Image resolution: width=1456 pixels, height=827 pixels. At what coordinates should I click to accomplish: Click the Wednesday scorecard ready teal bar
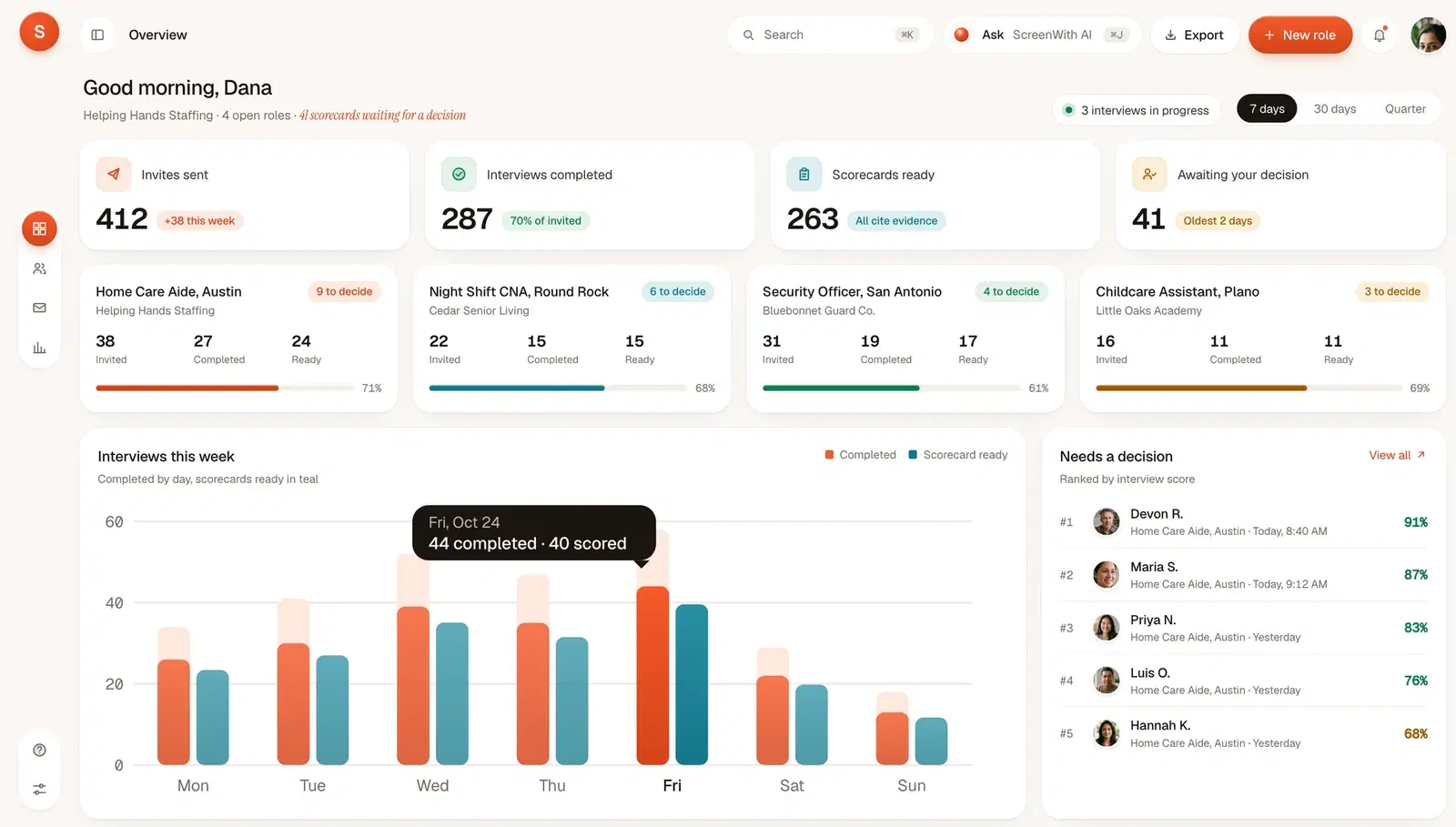coord(452,693)
